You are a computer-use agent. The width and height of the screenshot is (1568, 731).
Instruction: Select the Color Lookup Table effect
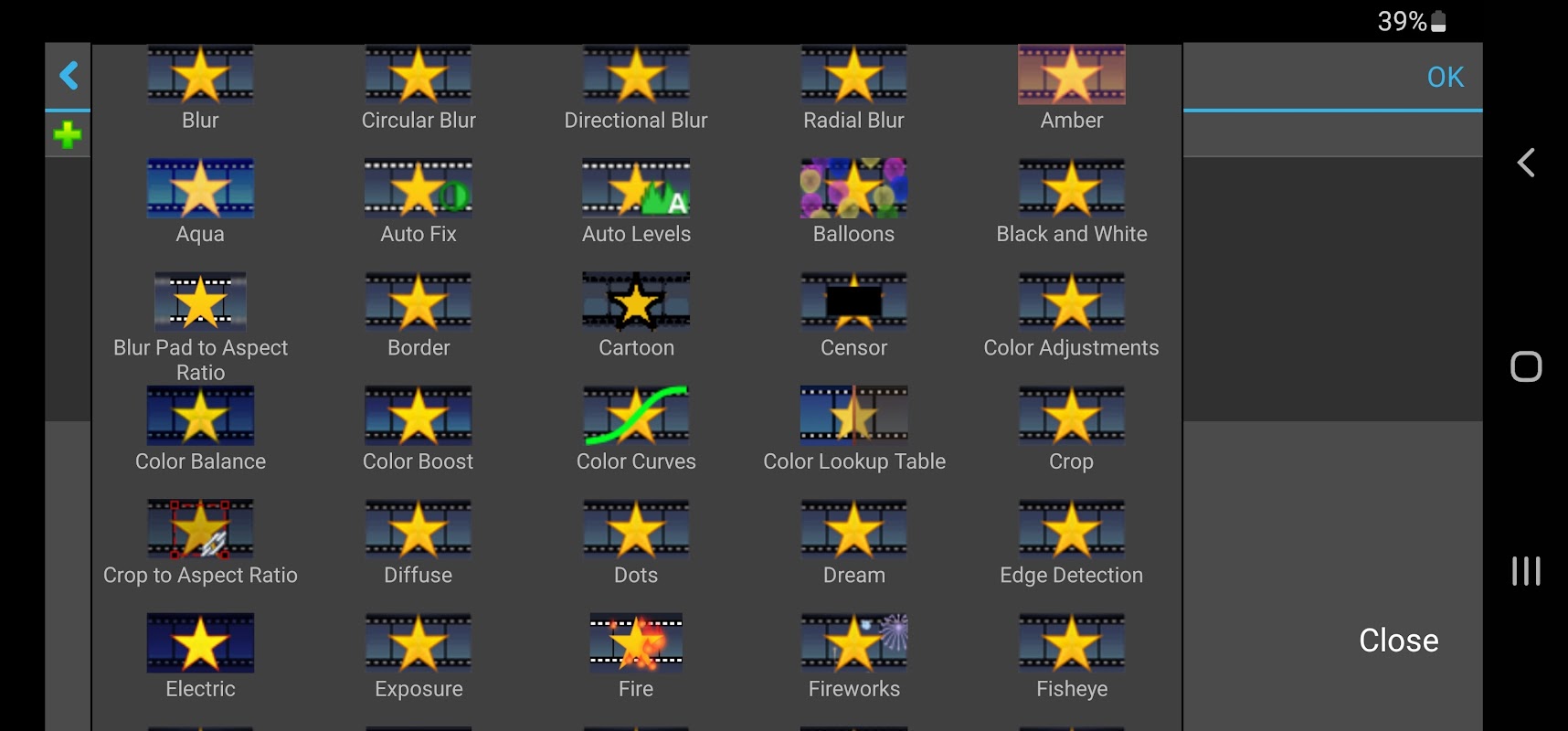(x=853, y=416)
